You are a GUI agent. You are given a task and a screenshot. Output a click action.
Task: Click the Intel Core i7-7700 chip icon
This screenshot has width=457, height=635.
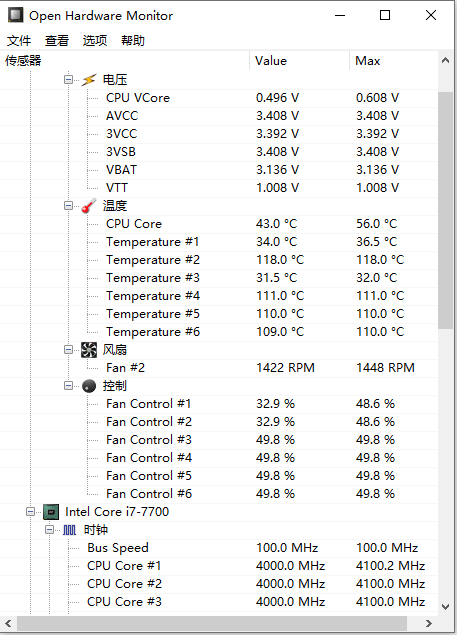click(51, 512)
